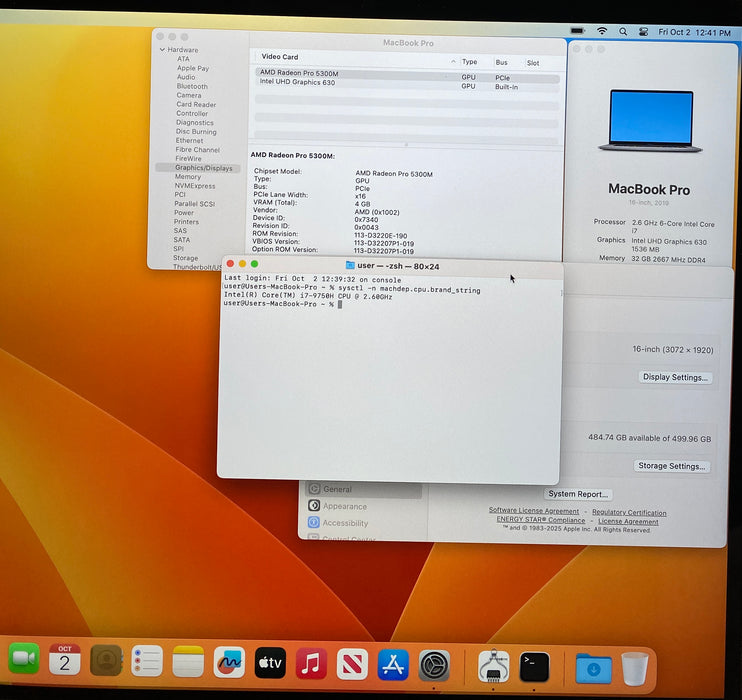Open FaceTime from the Dock
This screenshot has height=700, width=742.
tap(24, 658)
